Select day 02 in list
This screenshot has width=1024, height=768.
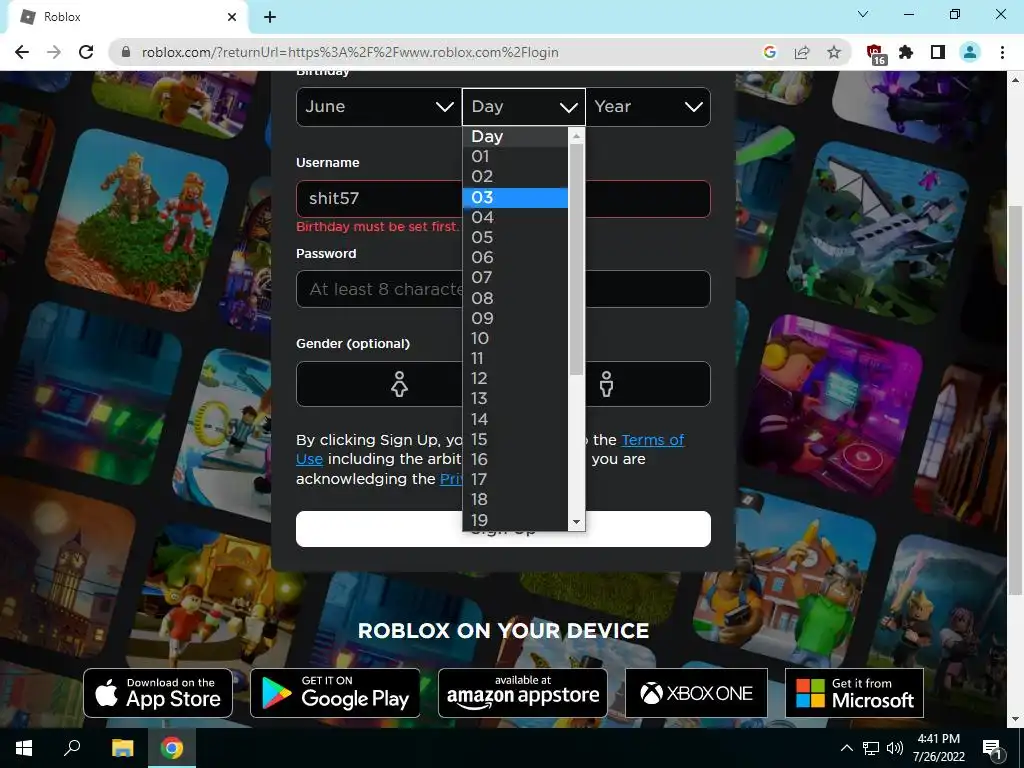point(515,177)
